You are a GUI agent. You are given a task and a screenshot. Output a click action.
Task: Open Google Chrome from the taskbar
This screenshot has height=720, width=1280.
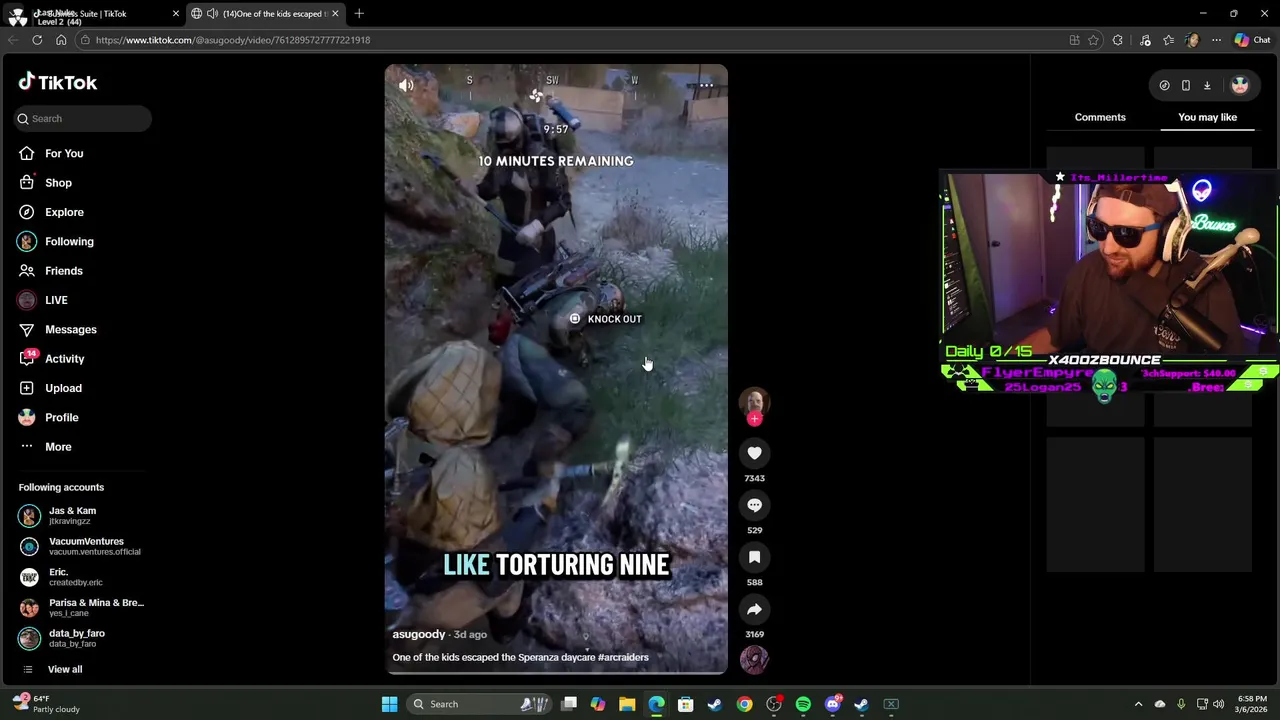tap(745, 704)
